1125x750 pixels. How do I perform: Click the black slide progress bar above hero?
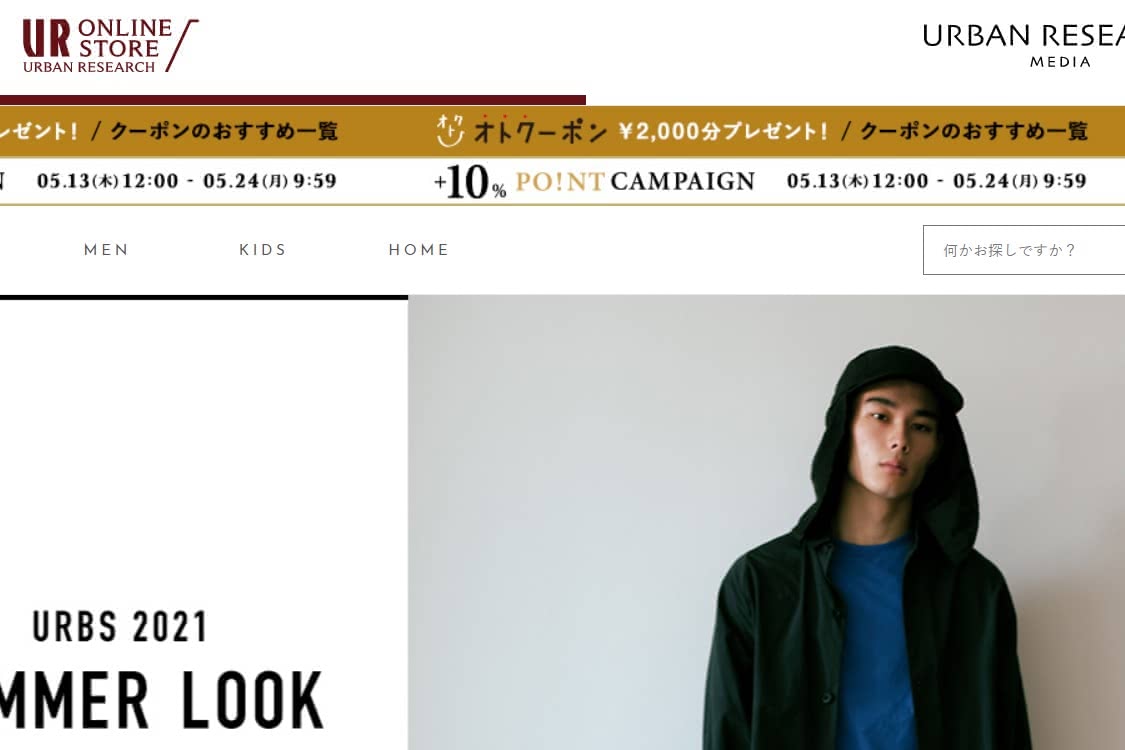(x=204, y=296)
